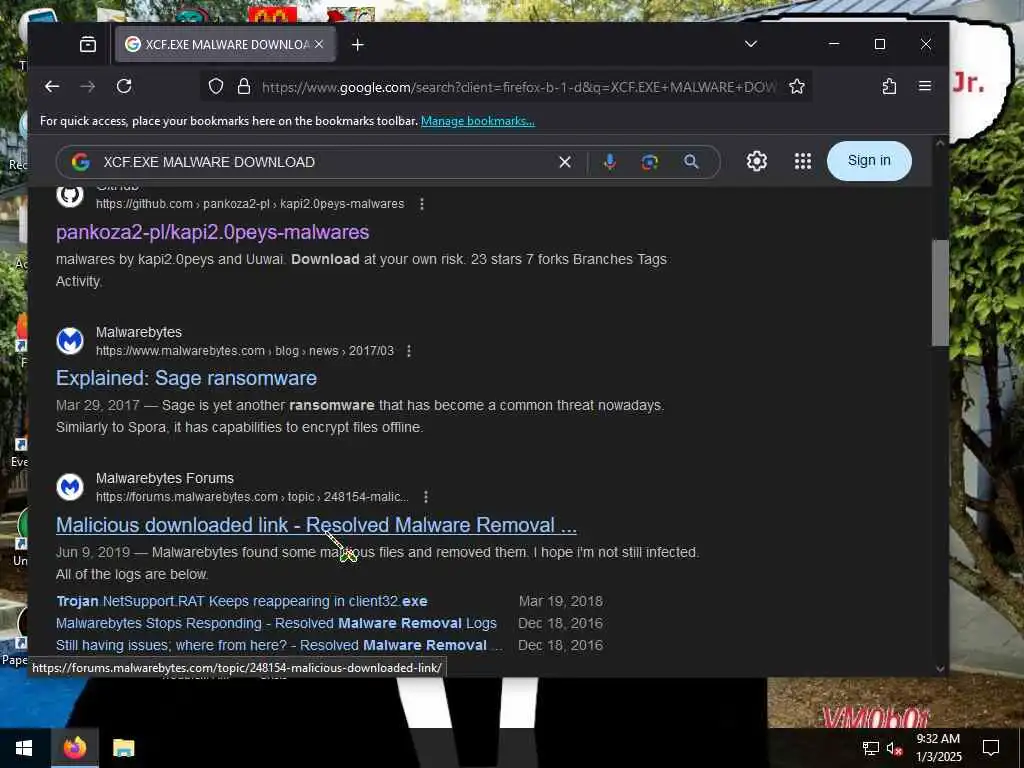Open a new tab with plus button

[357, 44]
